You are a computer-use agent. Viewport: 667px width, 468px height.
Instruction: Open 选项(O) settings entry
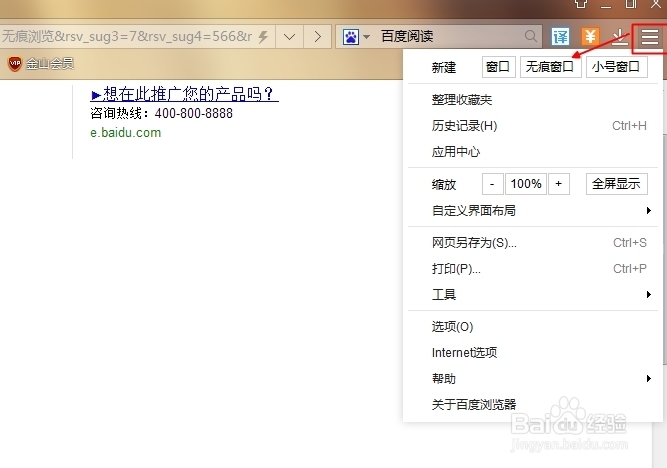(x=533, y=327)
